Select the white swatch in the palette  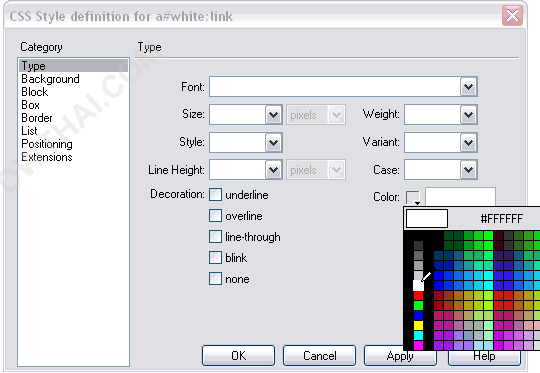coord(418,286)
